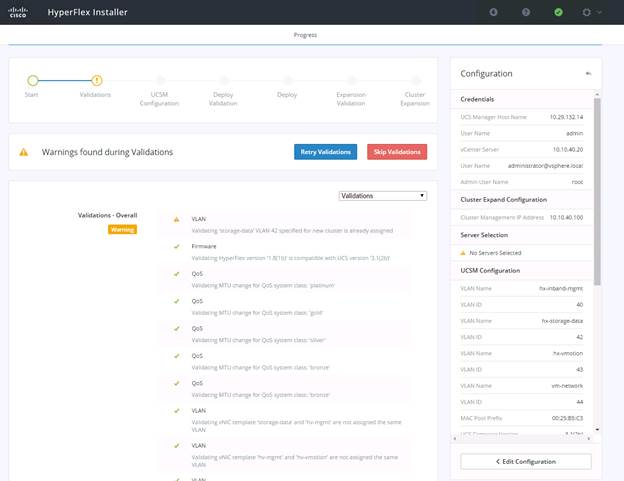This screenshot has width=624, height=481.
Task: Click the MAC Pool Prefix value
Action: coord(567,418)
